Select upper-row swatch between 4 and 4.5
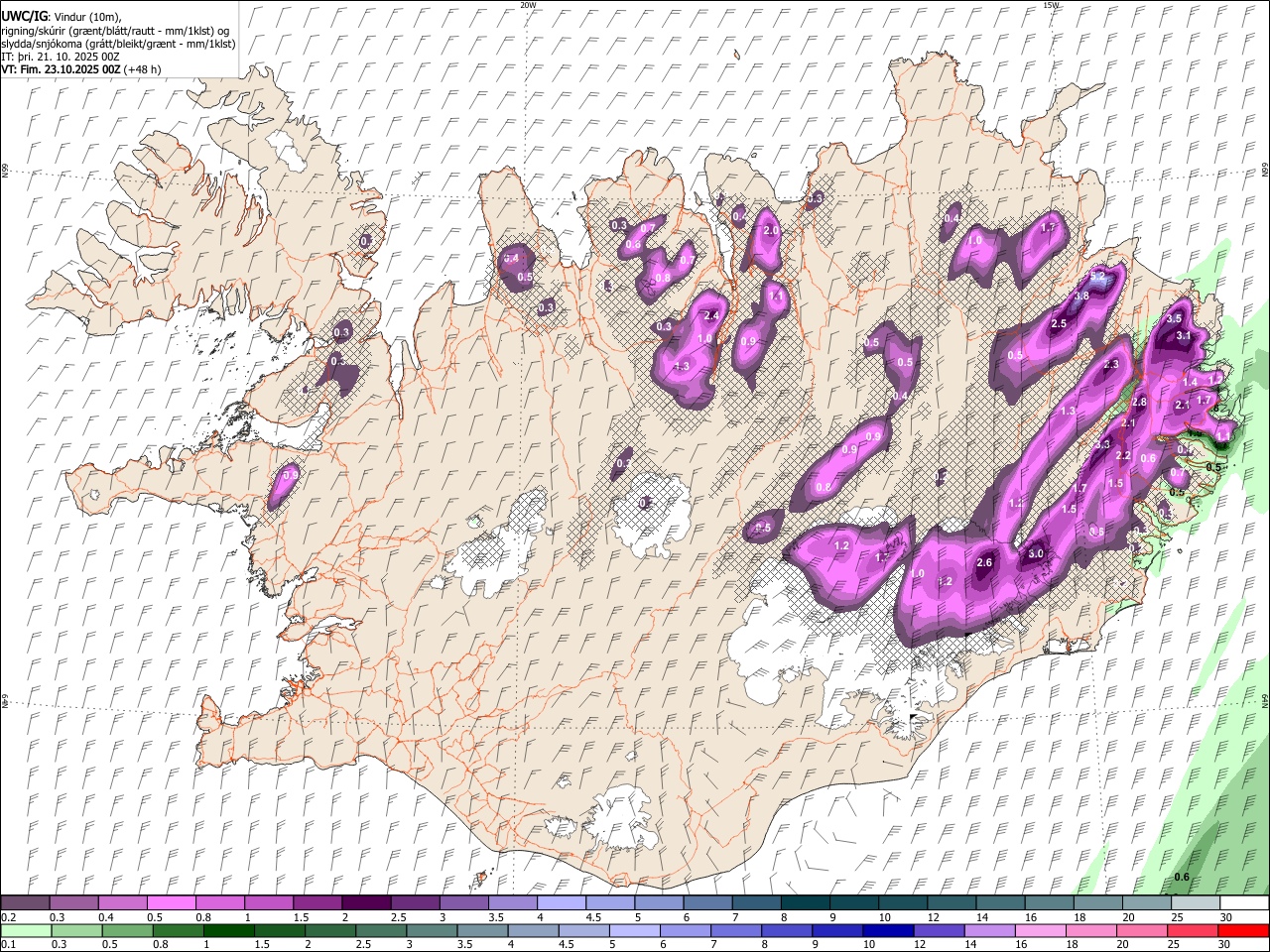Image resolution: width=1270 pixels, height=952 pixels. coord(560,902)
